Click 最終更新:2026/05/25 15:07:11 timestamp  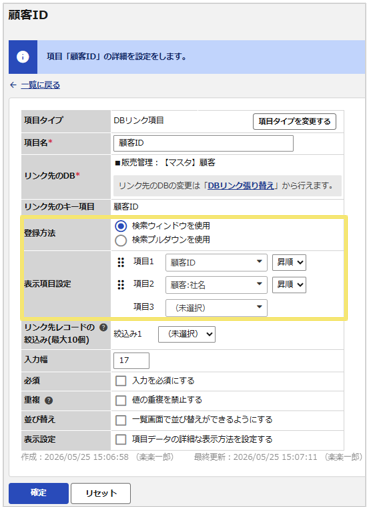[x=256, y=457]
